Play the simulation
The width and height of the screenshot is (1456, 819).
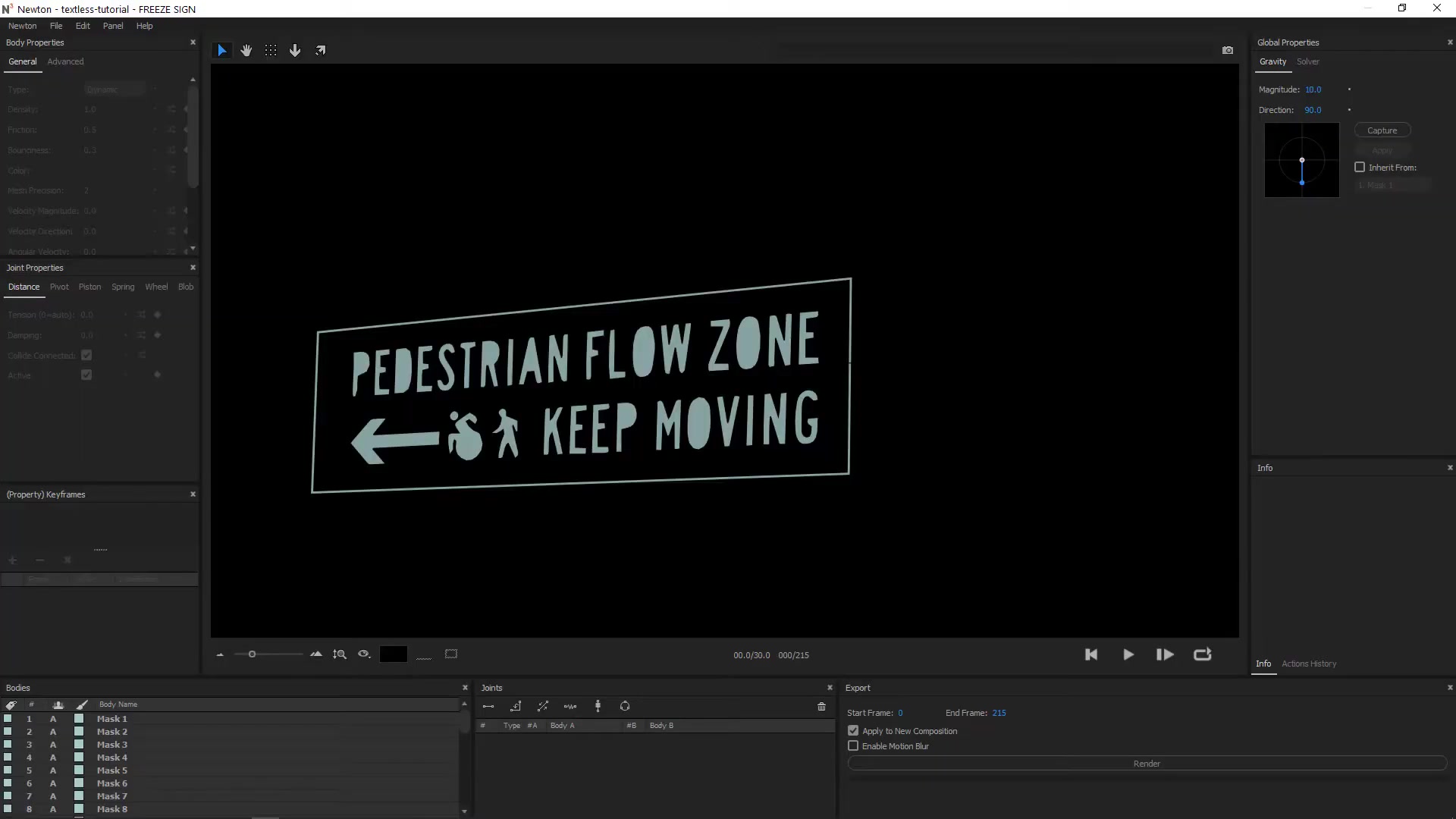pos(1128,654)
